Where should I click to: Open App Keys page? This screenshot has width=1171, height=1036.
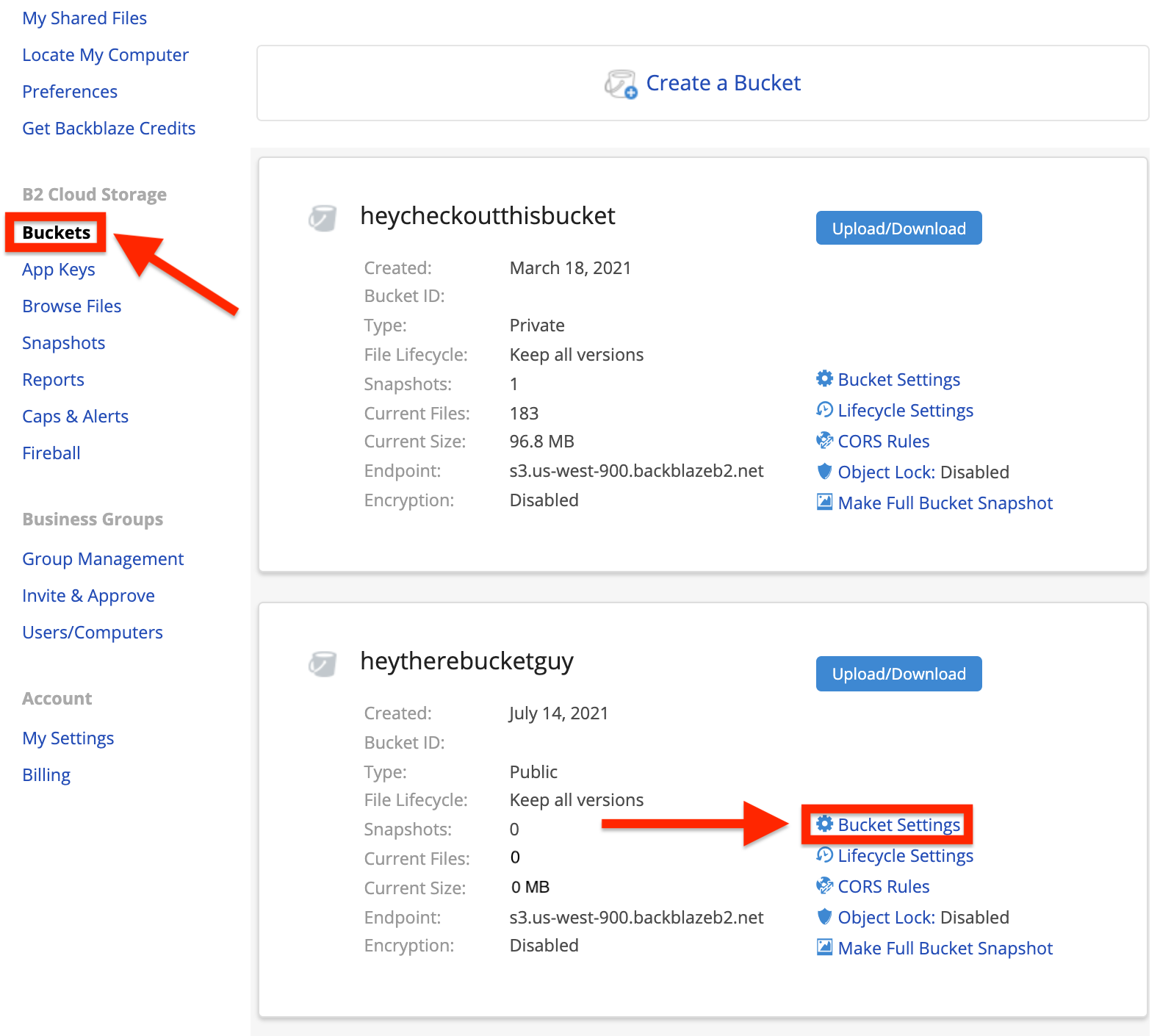tap(59, 270)
